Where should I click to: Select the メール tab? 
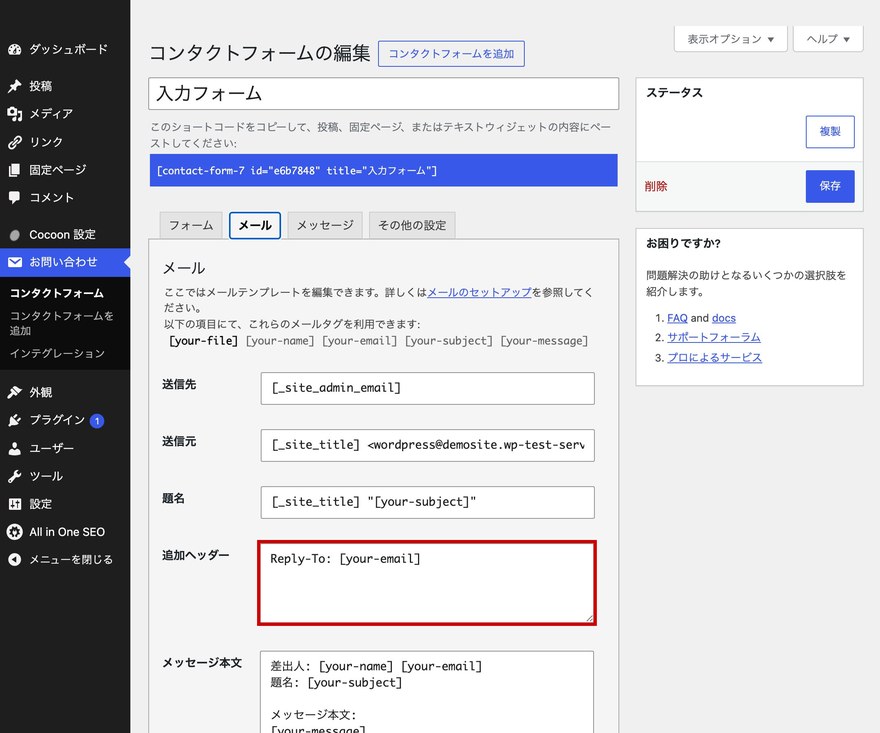(255, 225)
